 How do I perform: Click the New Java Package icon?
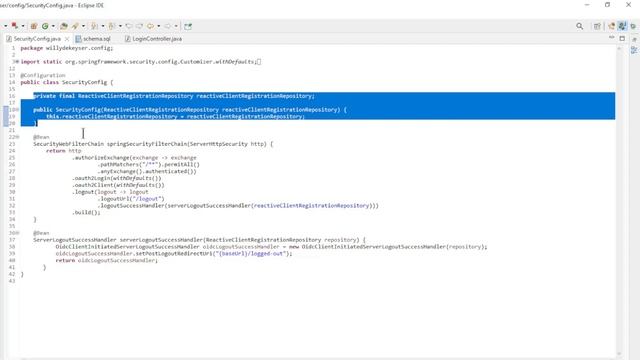34,26
